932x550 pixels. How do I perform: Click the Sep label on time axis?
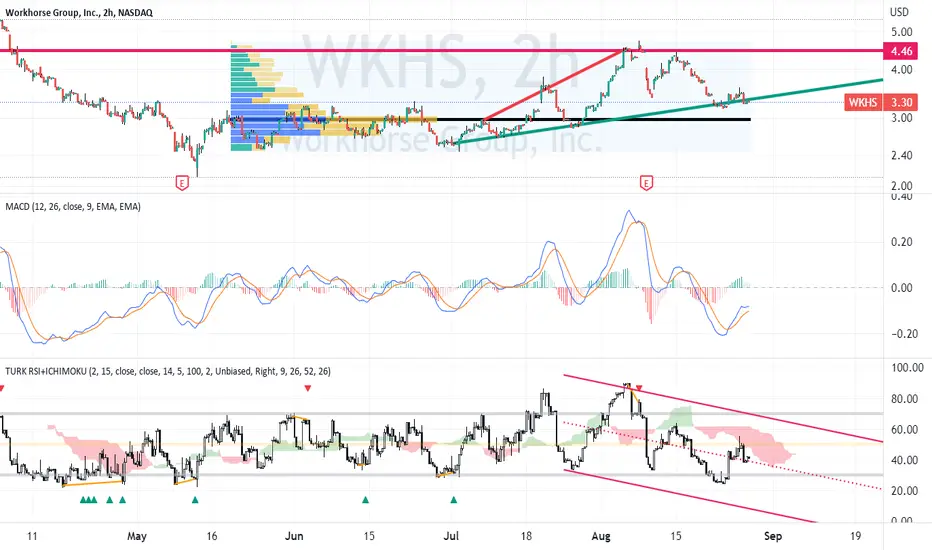pyautogui.click(x=773, y=536)
